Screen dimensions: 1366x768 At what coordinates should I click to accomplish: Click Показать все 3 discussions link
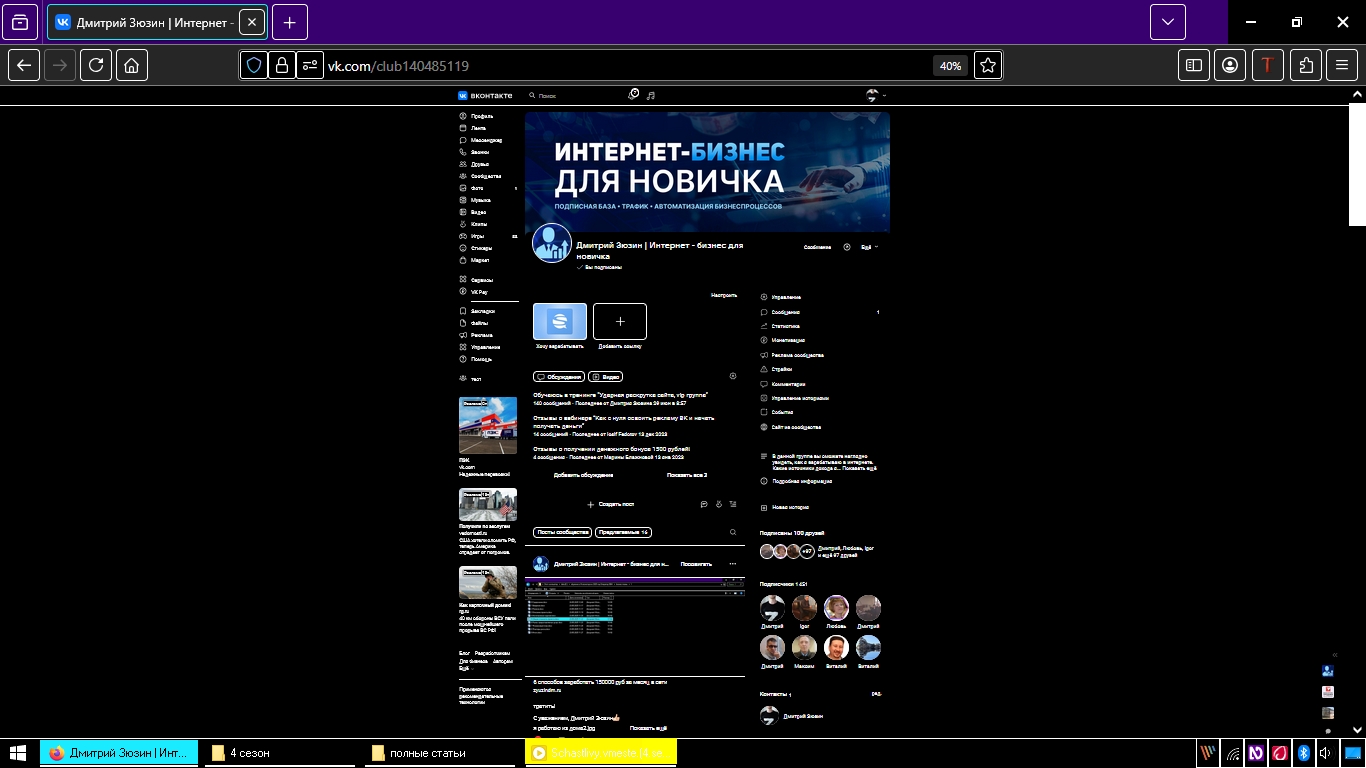pos(687,475)
